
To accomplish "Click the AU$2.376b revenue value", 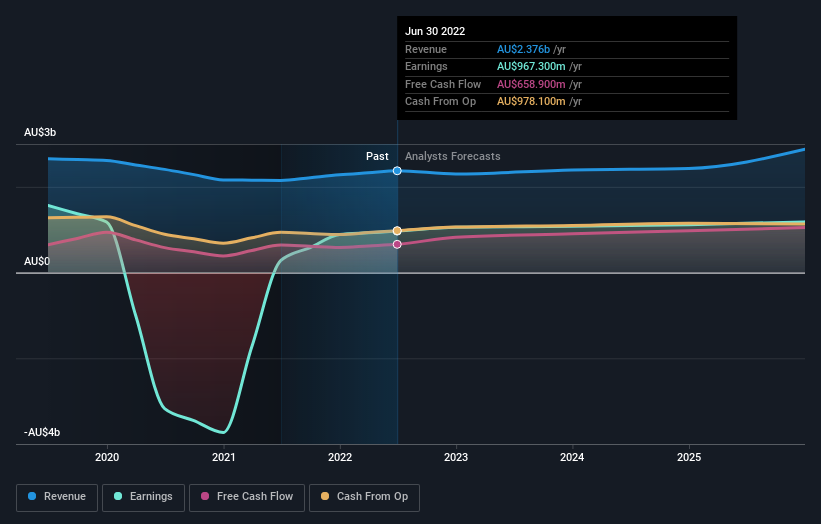I will click(523, 49).
